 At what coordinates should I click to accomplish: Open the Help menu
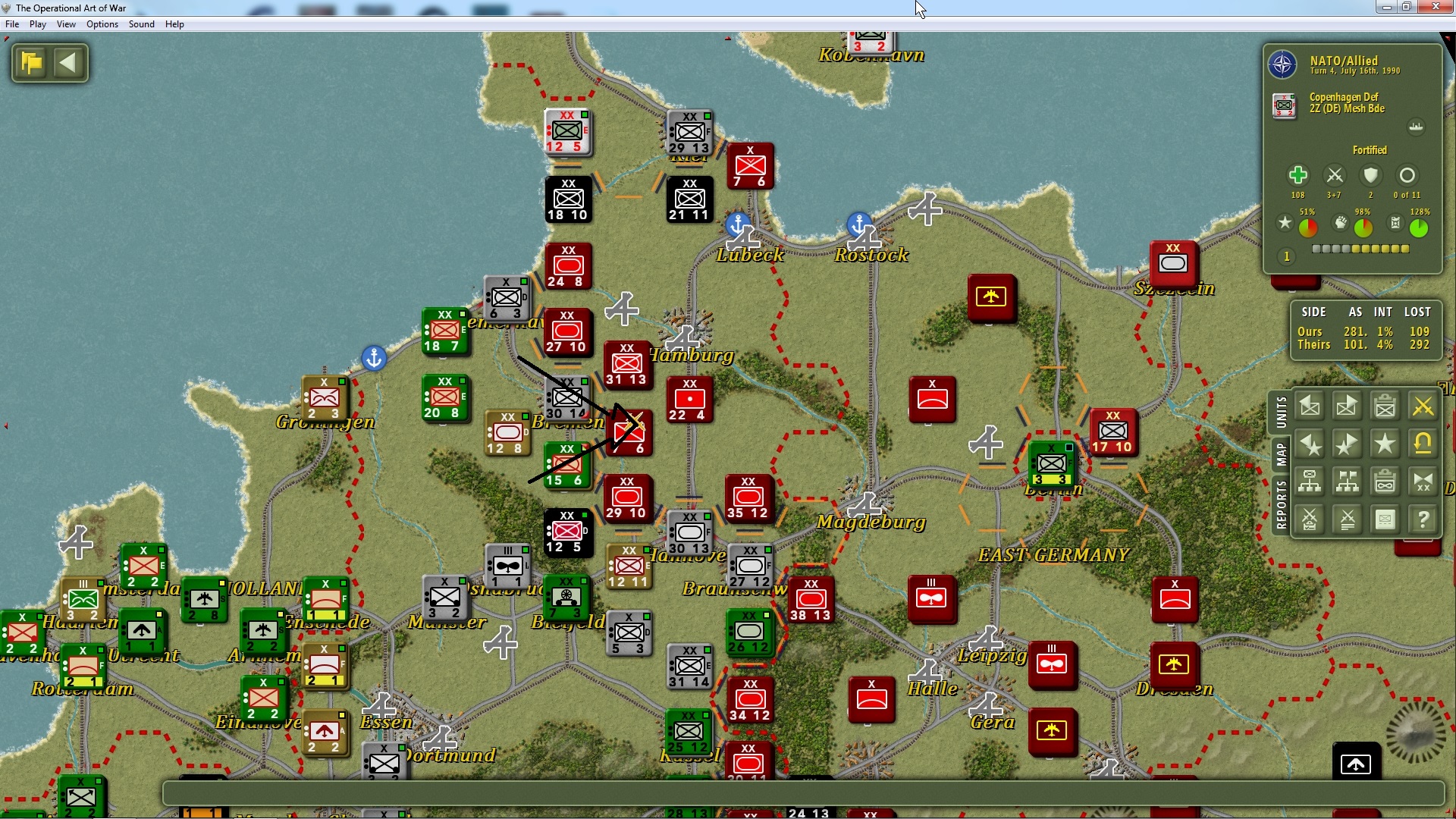point(174,24)
